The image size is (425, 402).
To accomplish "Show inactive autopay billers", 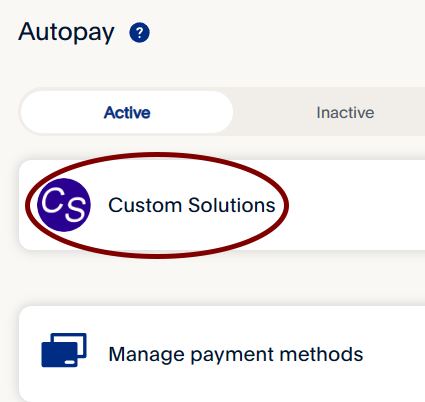I will (345, 112).
